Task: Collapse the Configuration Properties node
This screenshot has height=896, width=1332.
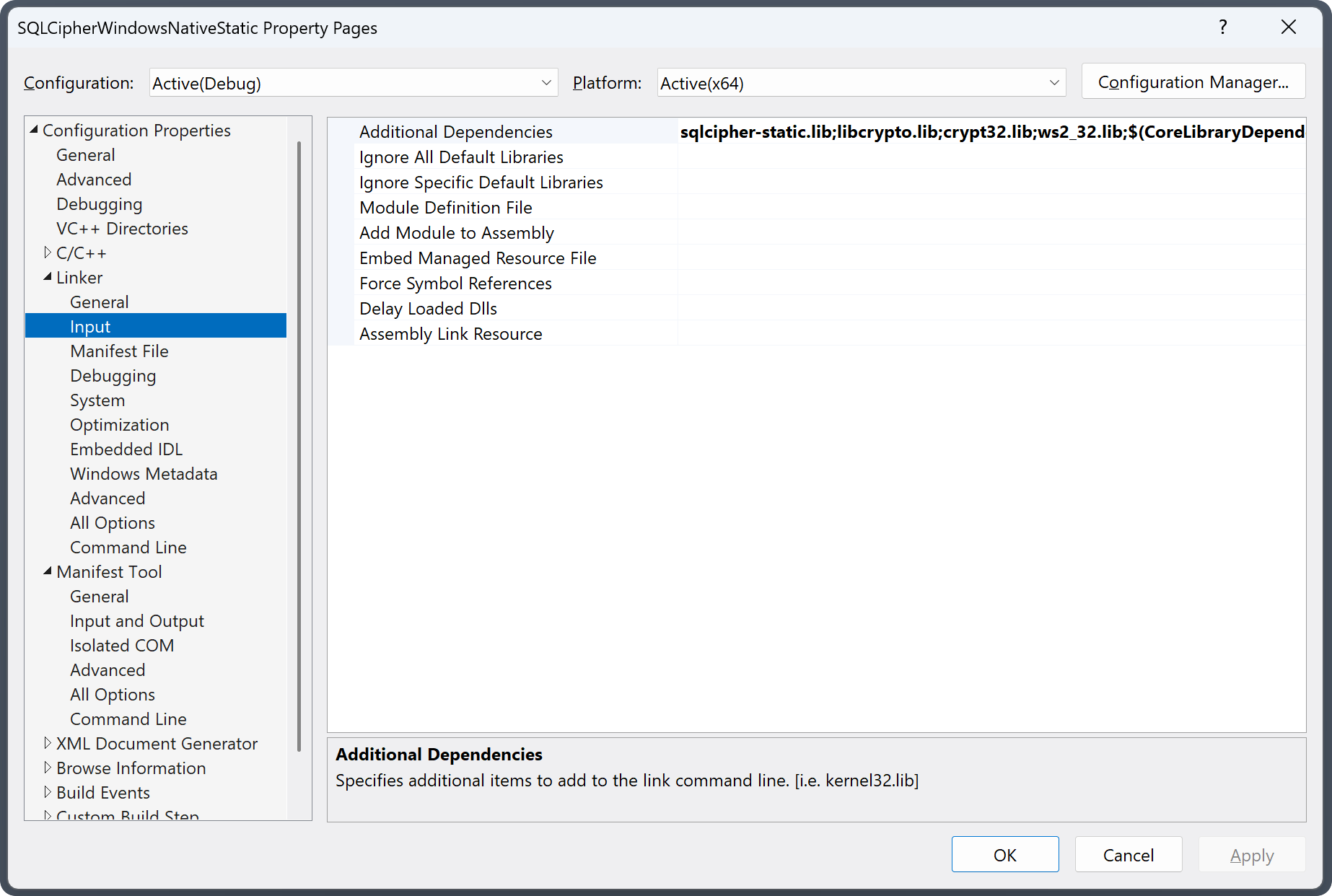Action: (x=34, y=130)
